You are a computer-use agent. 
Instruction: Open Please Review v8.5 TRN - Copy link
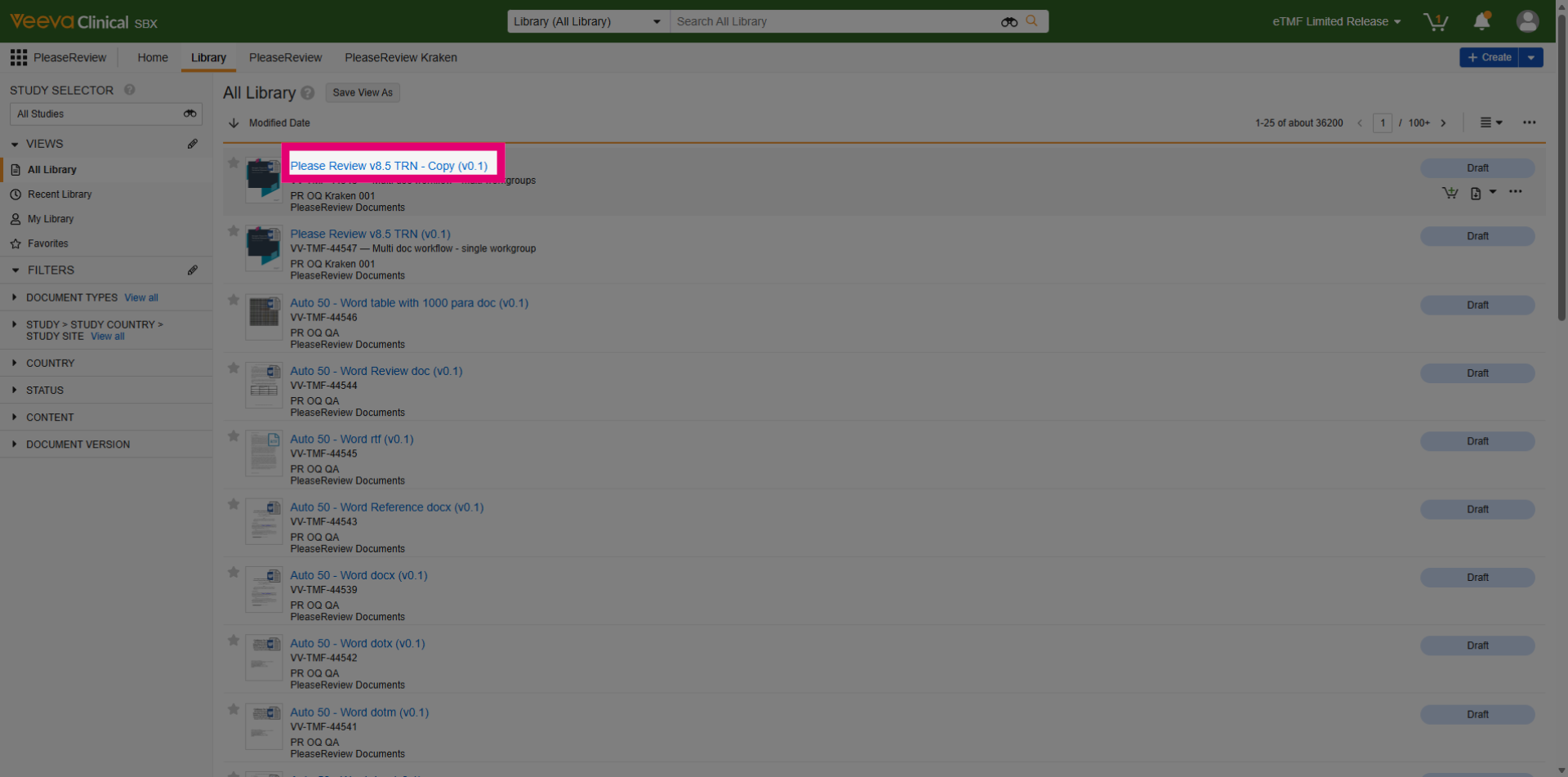pyautogui.click(x=389, y=166)
